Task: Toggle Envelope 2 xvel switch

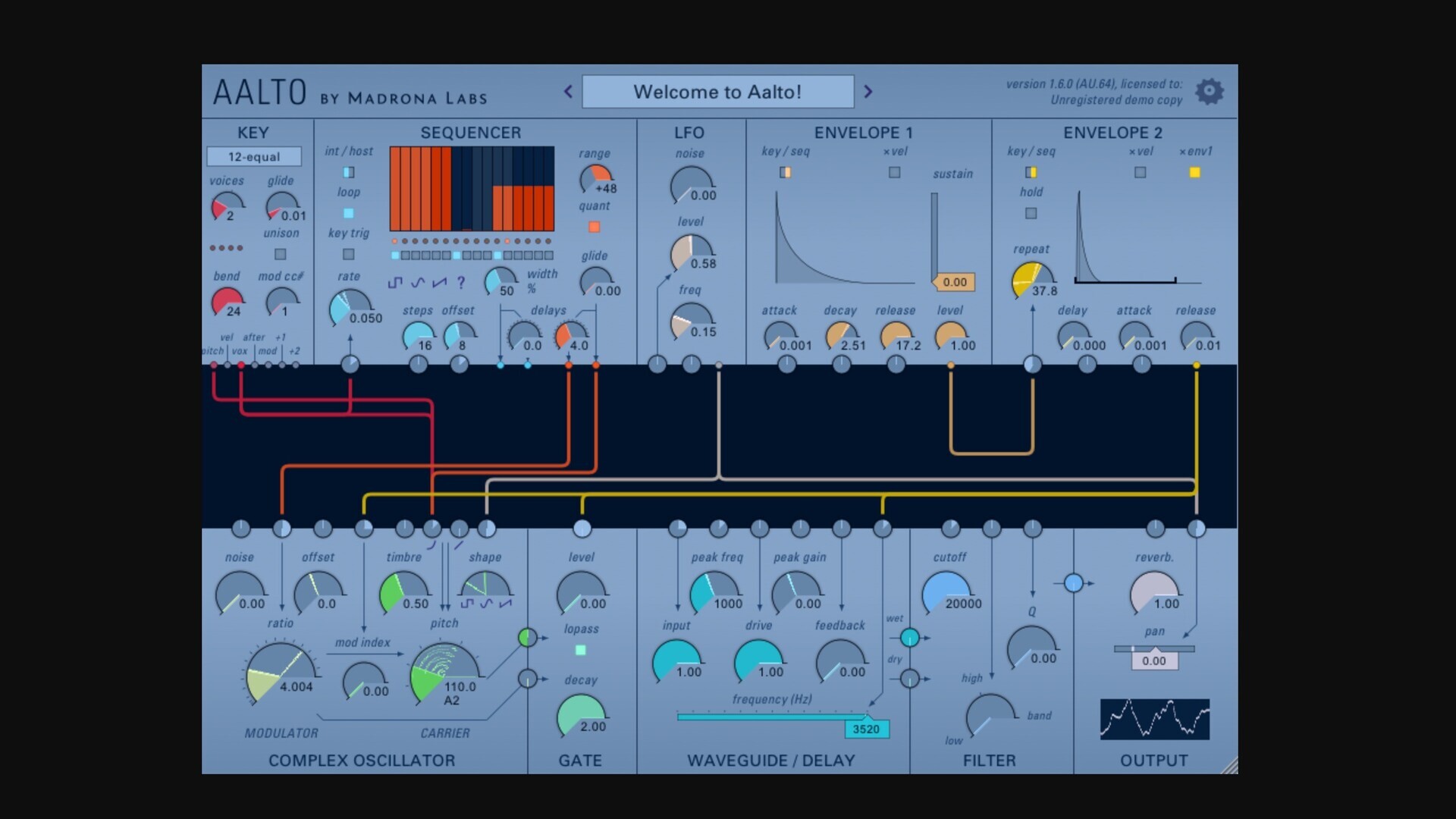Action: [x=1141, y=172]
